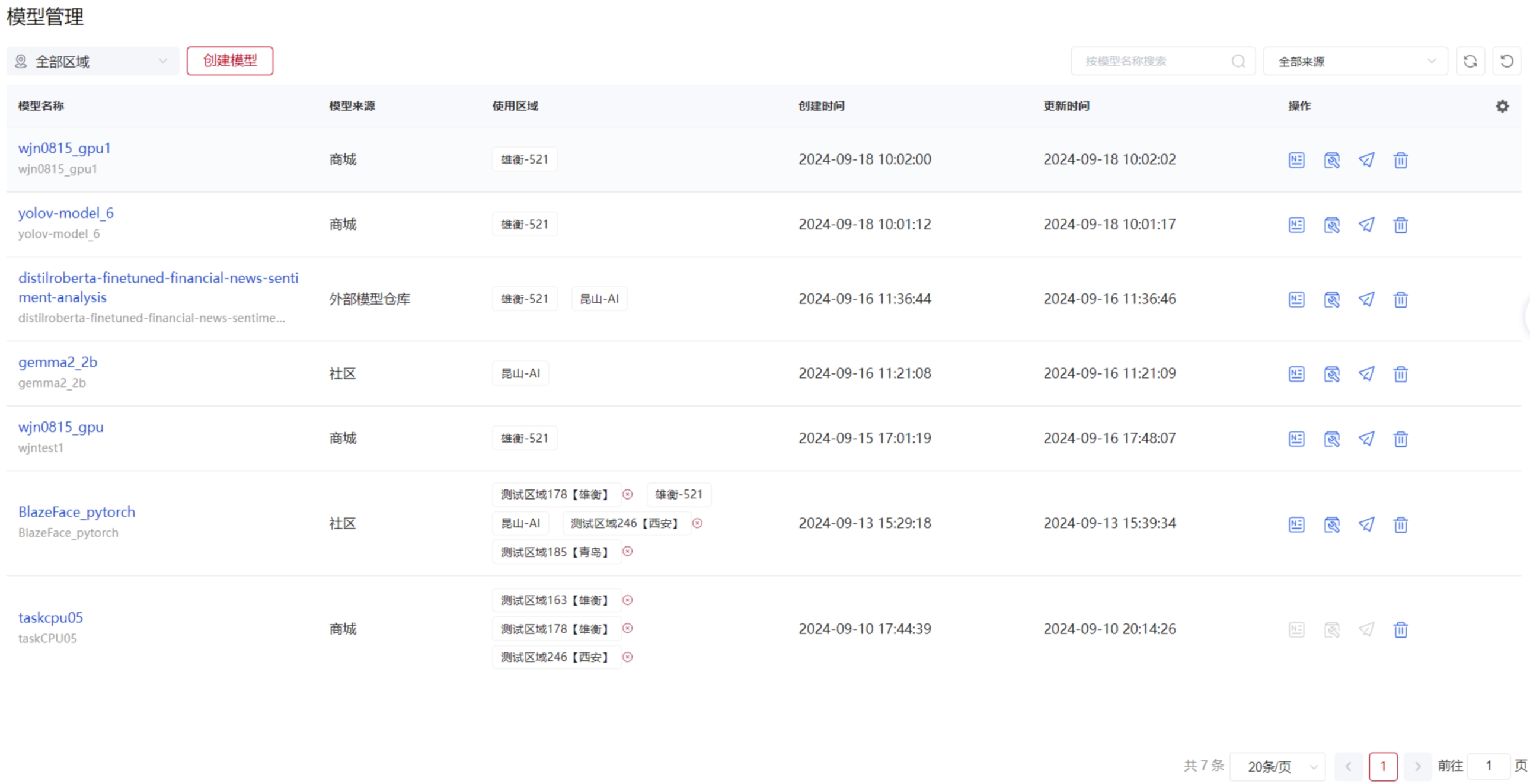Click the model name search field
Screen dimensions: 1530x784
pos(1155,61)
